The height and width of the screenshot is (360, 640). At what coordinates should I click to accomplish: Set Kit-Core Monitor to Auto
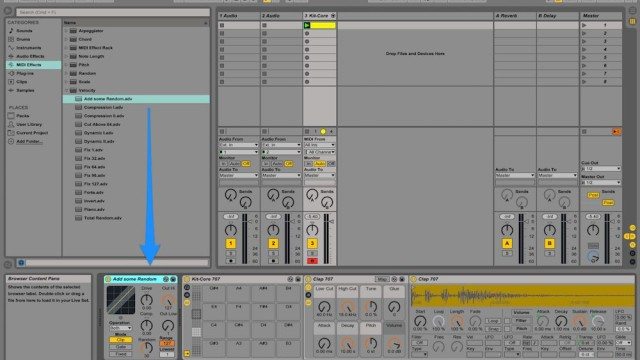[x=320, y=164]
